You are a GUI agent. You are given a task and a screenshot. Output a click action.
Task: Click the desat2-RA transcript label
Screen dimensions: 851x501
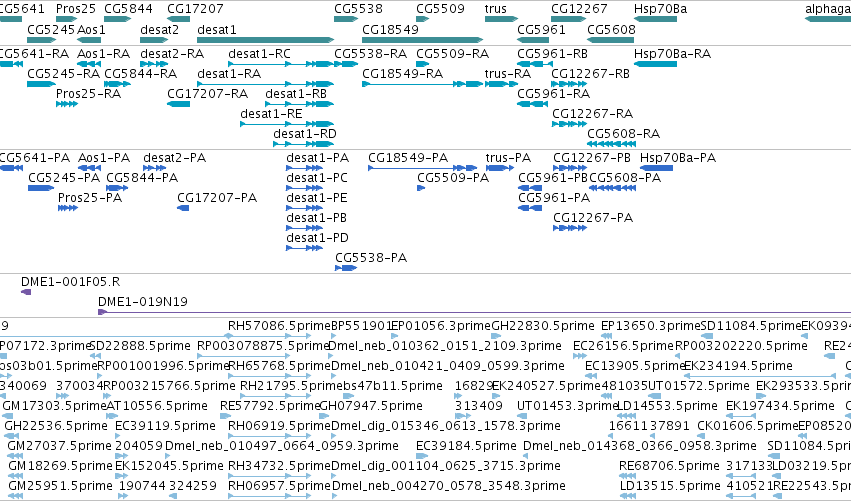[172, 54]
